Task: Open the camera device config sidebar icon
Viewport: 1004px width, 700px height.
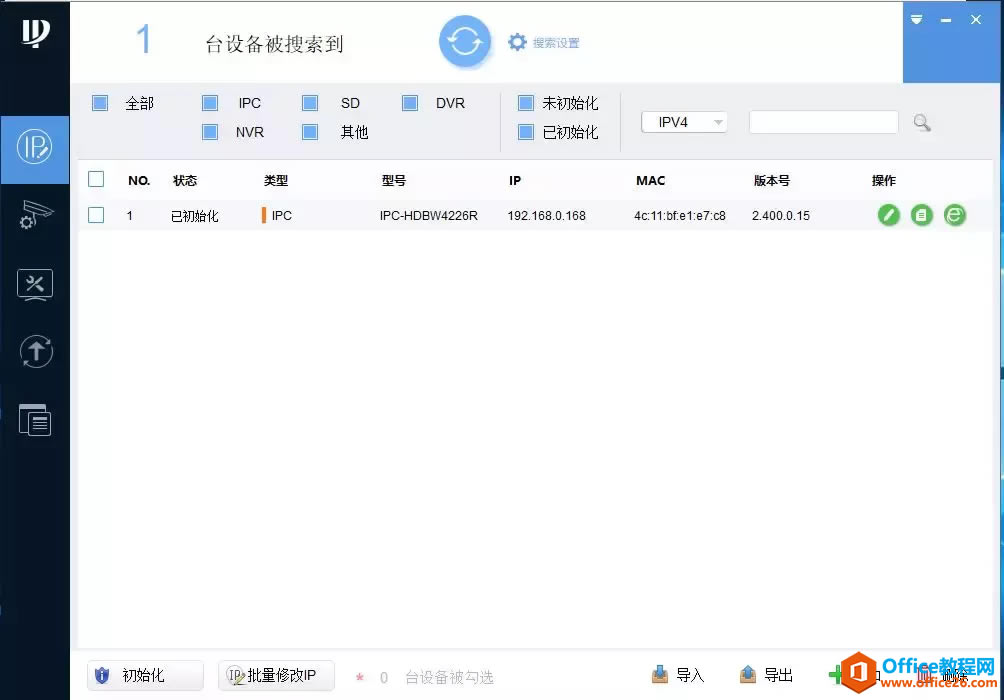Action: point(35,215)
